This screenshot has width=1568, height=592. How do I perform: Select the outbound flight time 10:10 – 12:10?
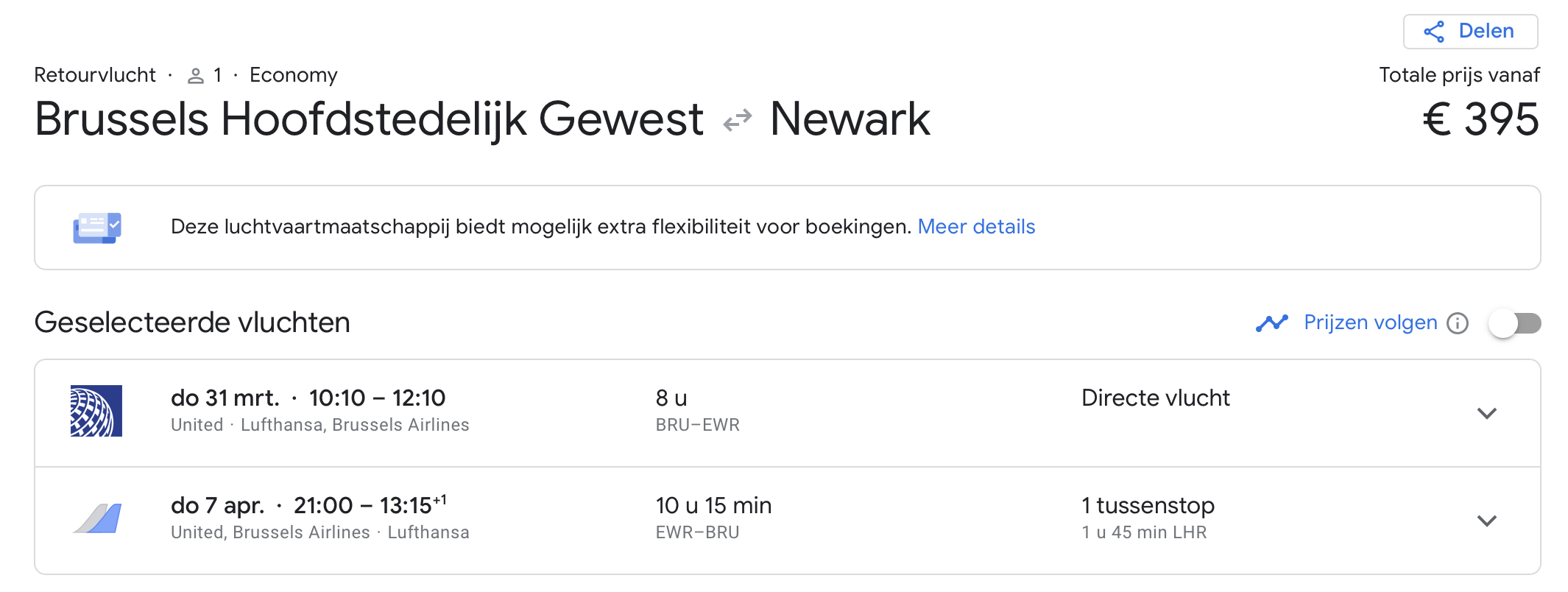(x=377, y=398)
